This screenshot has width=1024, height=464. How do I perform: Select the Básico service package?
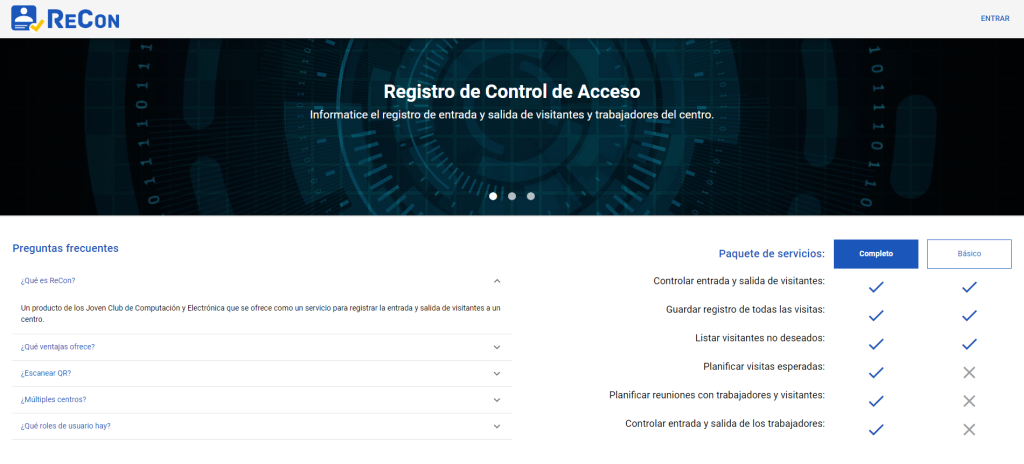[x=969, y=254]
